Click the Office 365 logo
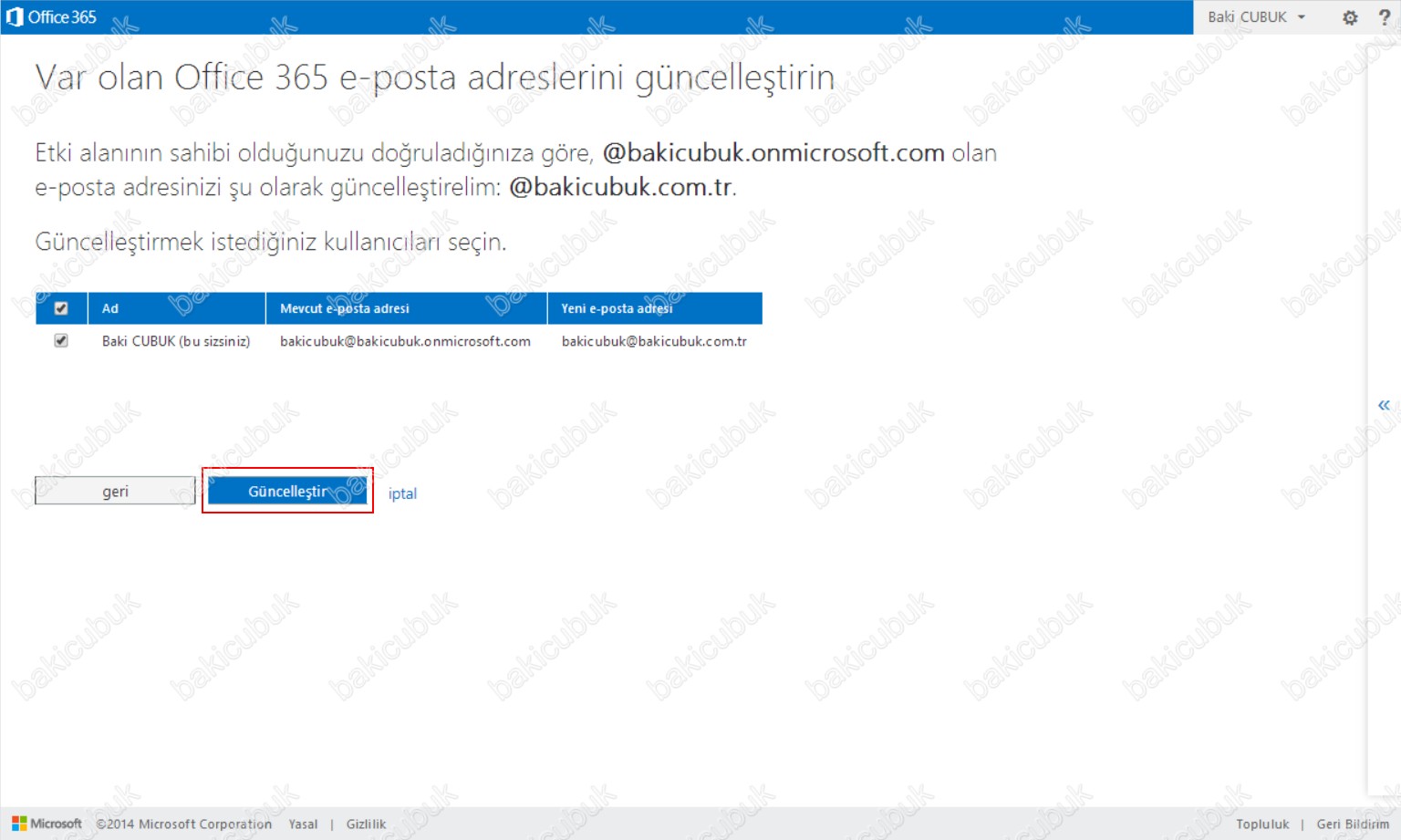The image size is (1401, 840). tap(51, 17)
